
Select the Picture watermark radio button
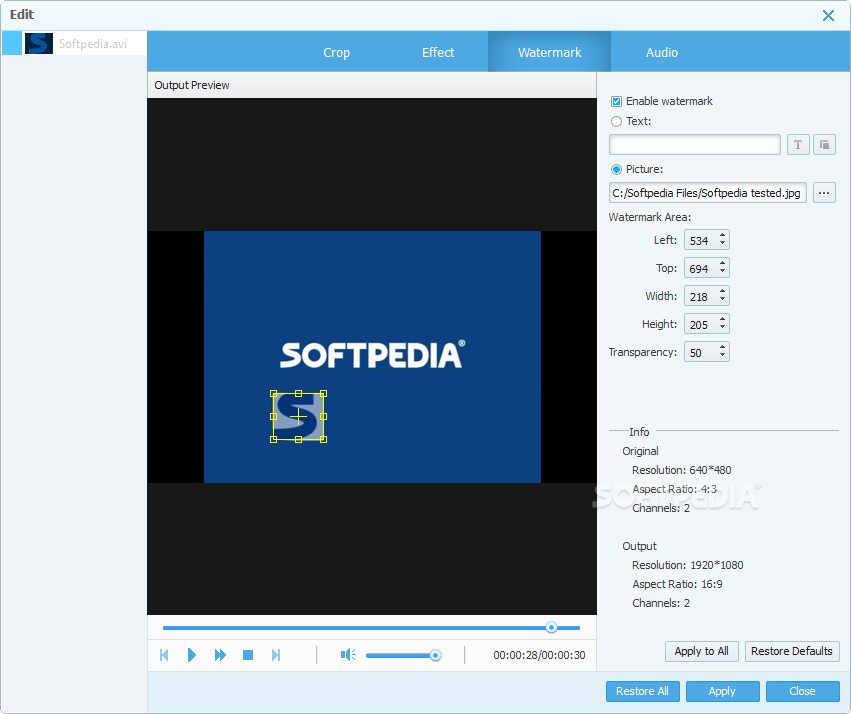[616, 169]
